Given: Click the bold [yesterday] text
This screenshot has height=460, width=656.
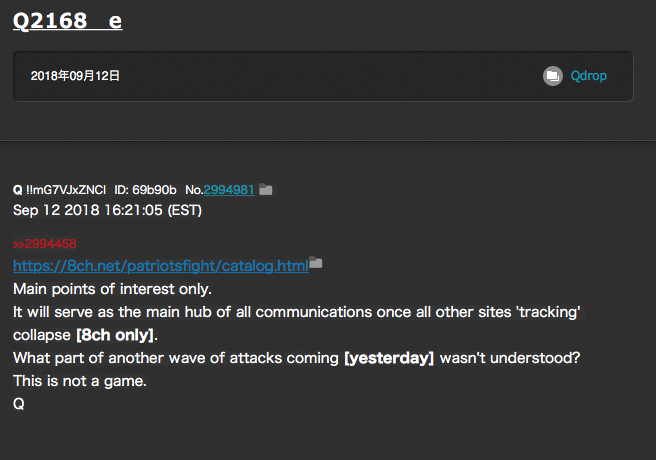Looking at the screenshot, I should click(x=388, y=358).
